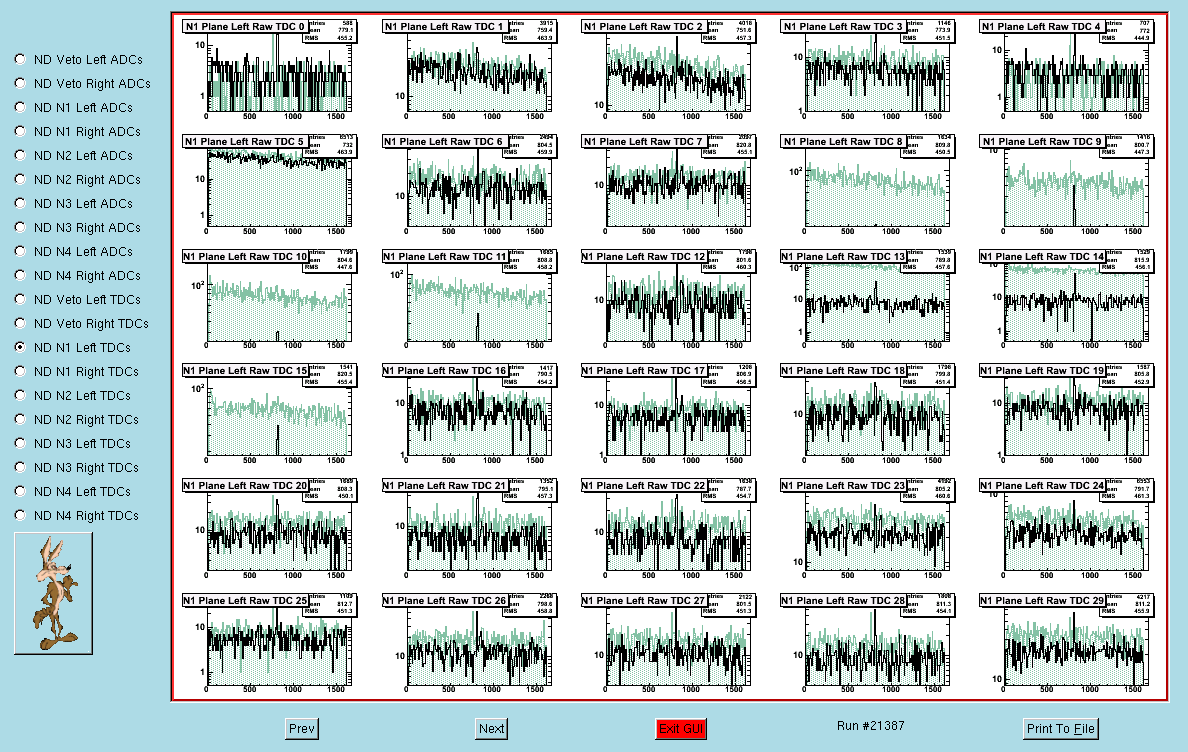Screen dimensions: 1188x752
Task: Click the title label N1 Plane Left Raw TDC 12
Action: pyautogui.click(x=644, y=257)
